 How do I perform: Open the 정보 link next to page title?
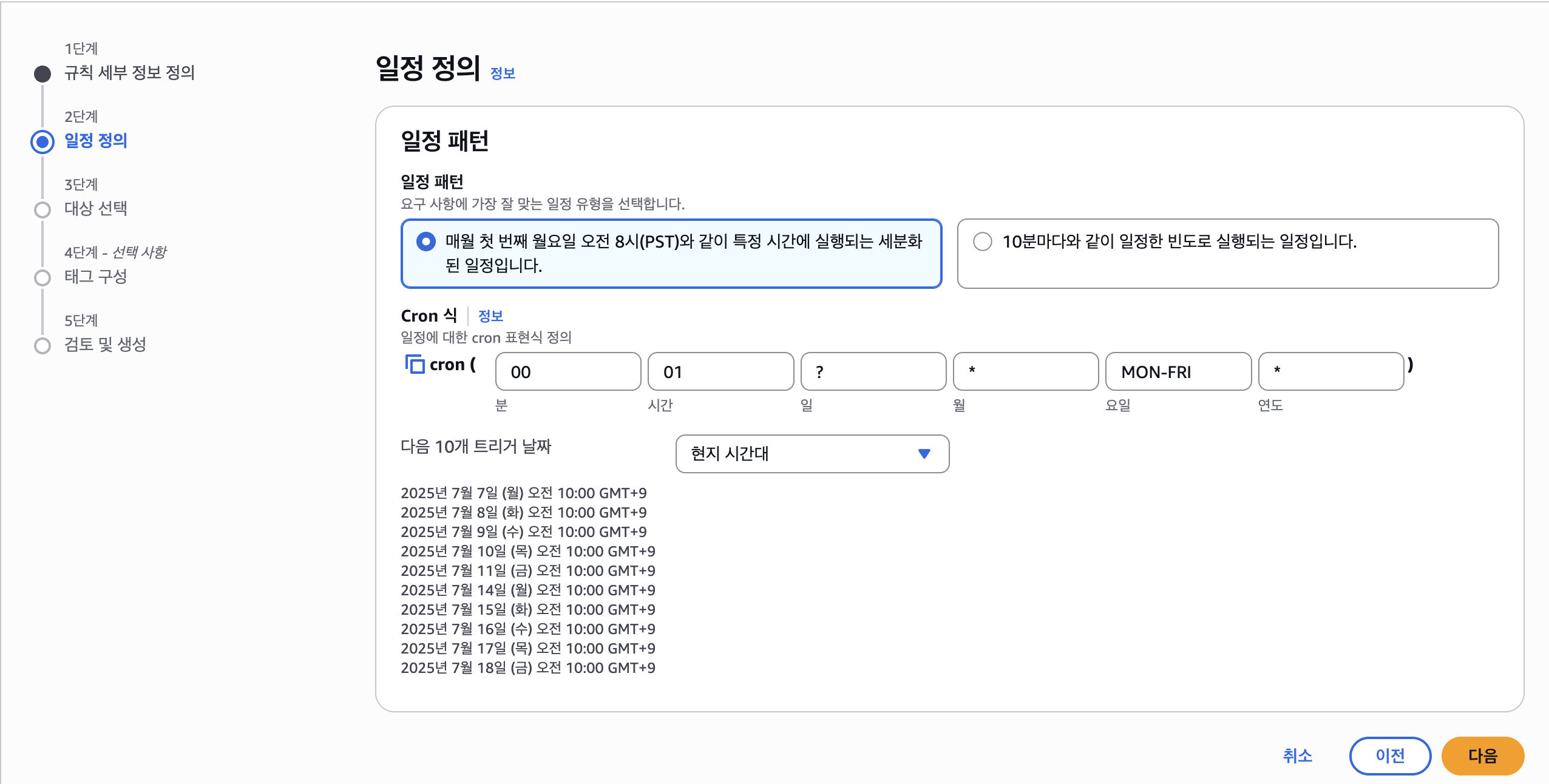(503, 73)
